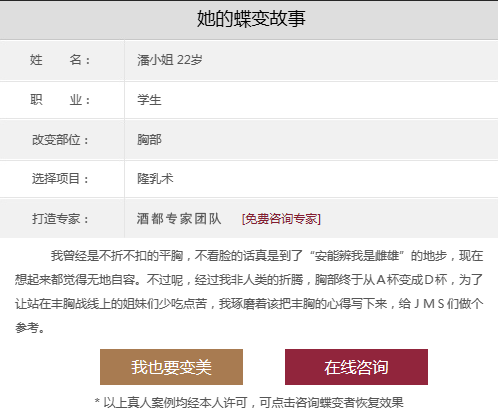Click the 职业 label
Image resolution: width=498 pixels, height=420 pixels.
pos(60,100)
